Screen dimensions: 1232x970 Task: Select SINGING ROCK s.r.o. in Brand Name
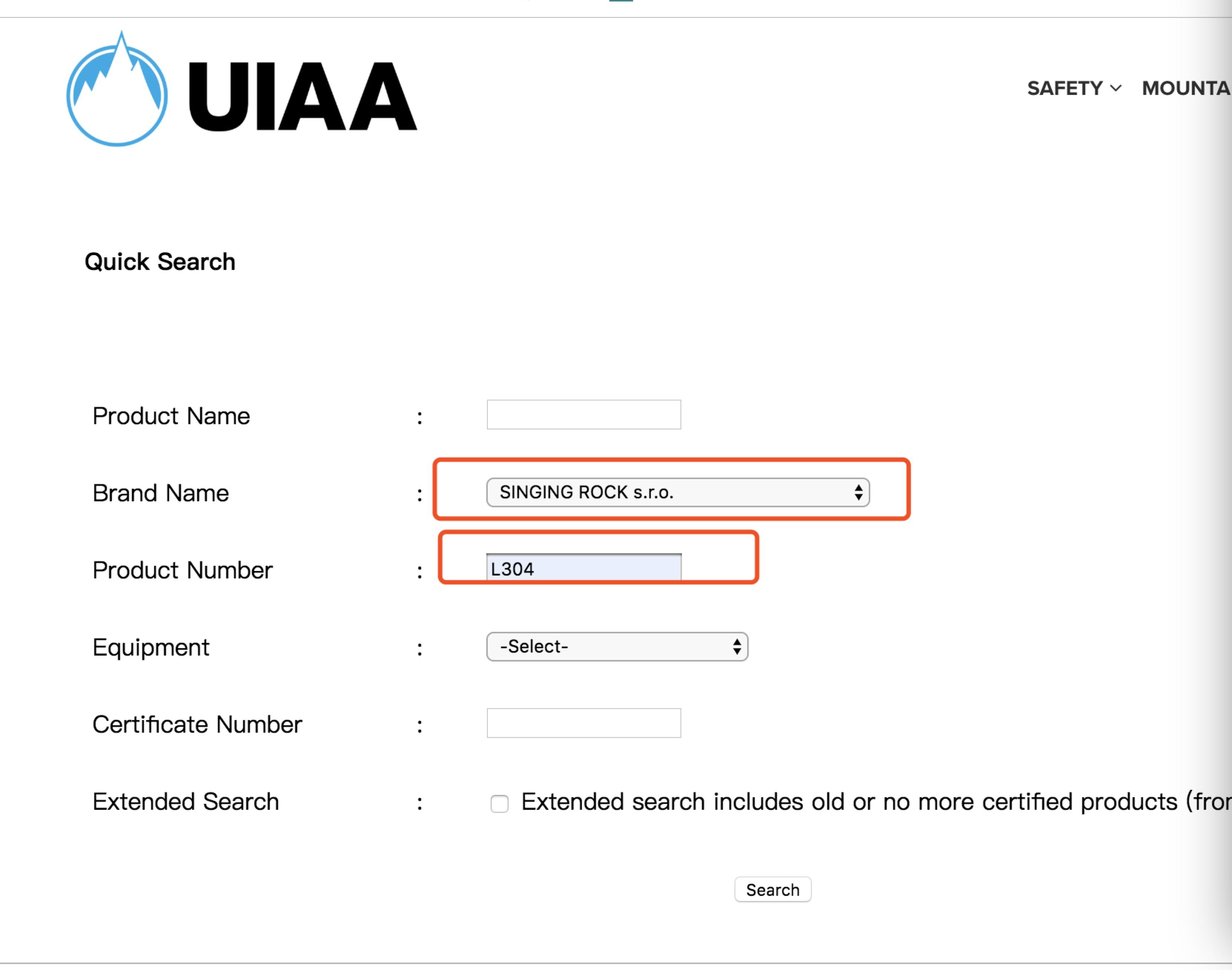[x=676, y=492]
